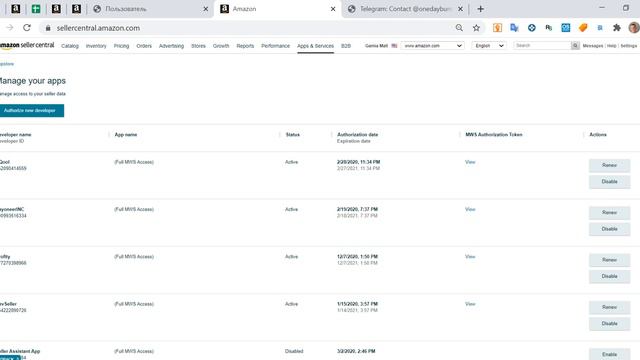The height and width of the screenshot is (360, 640).
Task: Go forward in browser history
Action: click(10, 28)
